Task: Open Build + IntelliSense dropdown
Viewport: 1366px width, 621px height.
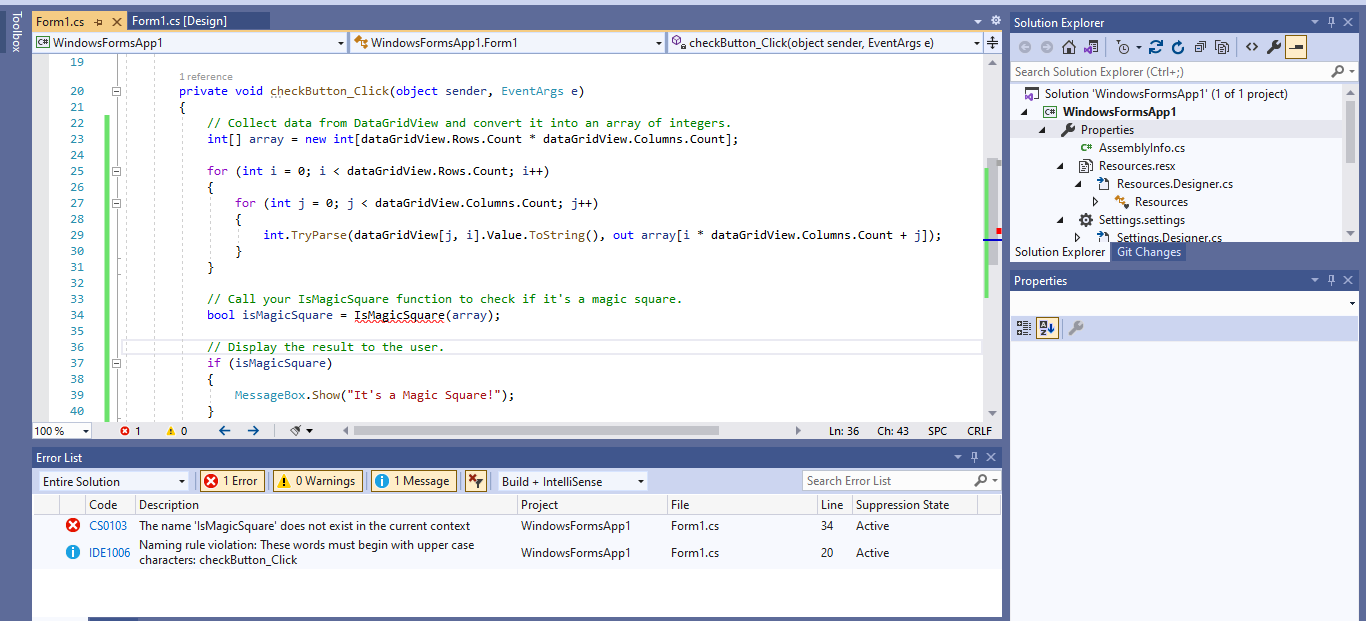Action: pos(640,481)
